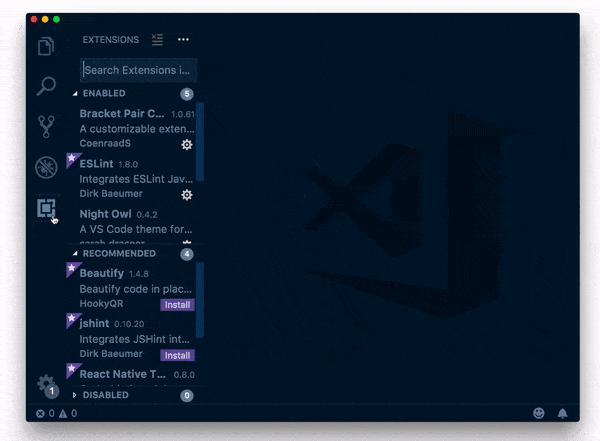Open the Manage gear in activity bar
The image size is (600, 441).
47,385
